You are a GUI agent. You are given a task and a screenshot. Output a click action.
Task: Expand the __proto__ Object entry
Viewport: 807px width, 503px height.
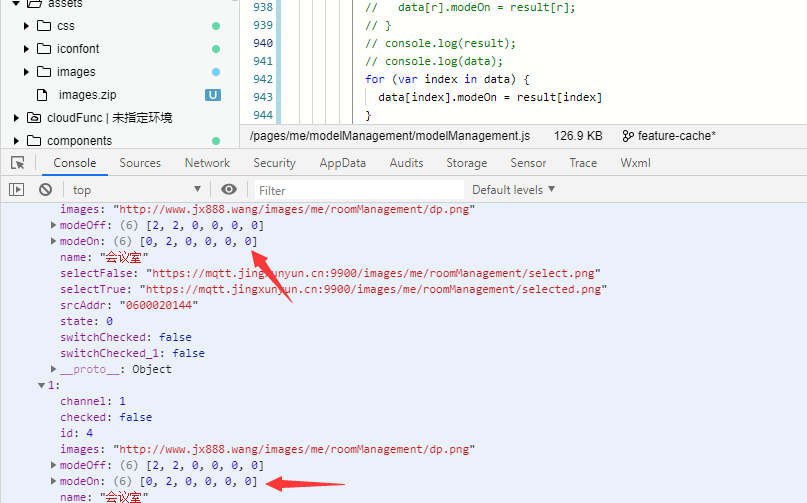coord(53,369)
